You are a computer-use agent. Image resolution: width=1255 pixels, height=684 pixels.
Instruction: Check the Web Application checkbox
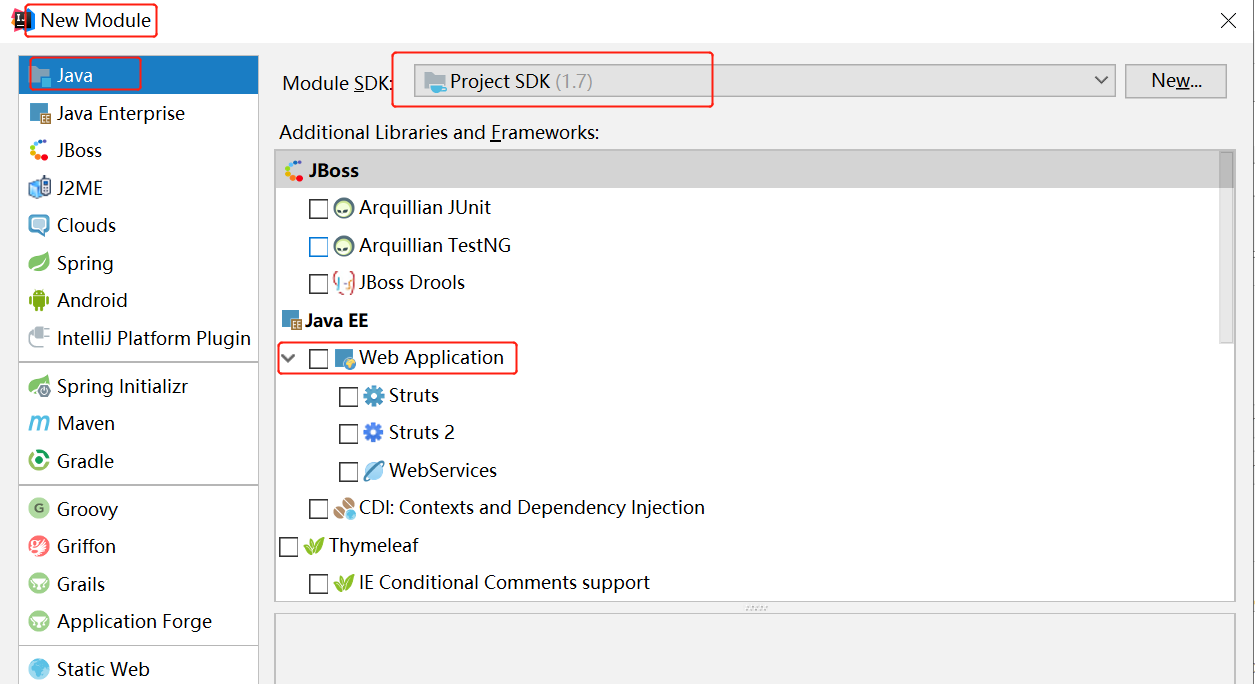pyautogui.click(x=318, y=359)
